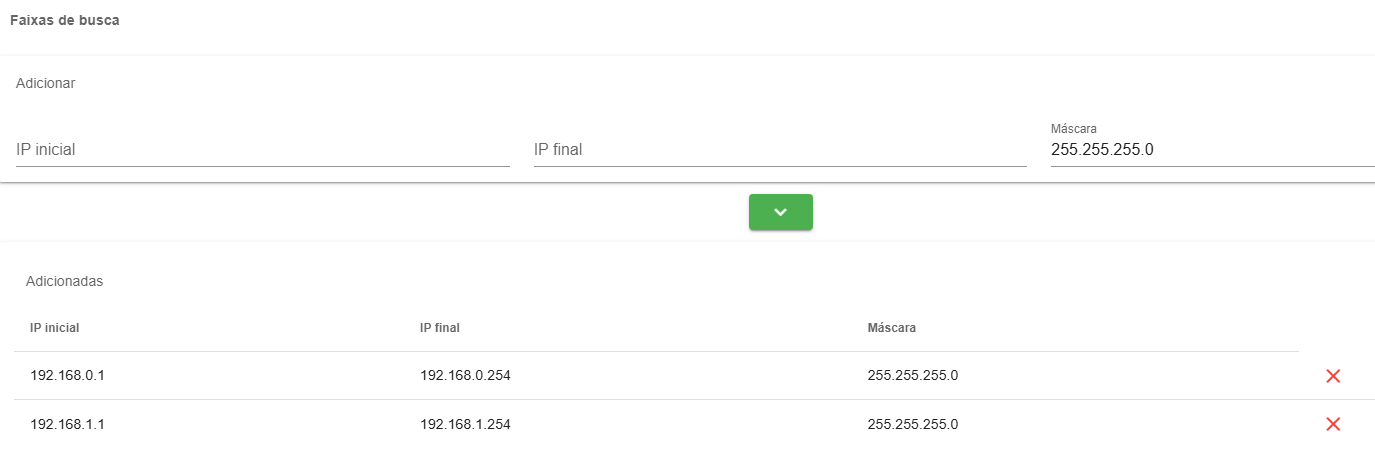
Task: Select the Máscara field showing 255.255.255.0
Action: point(1212,150)
